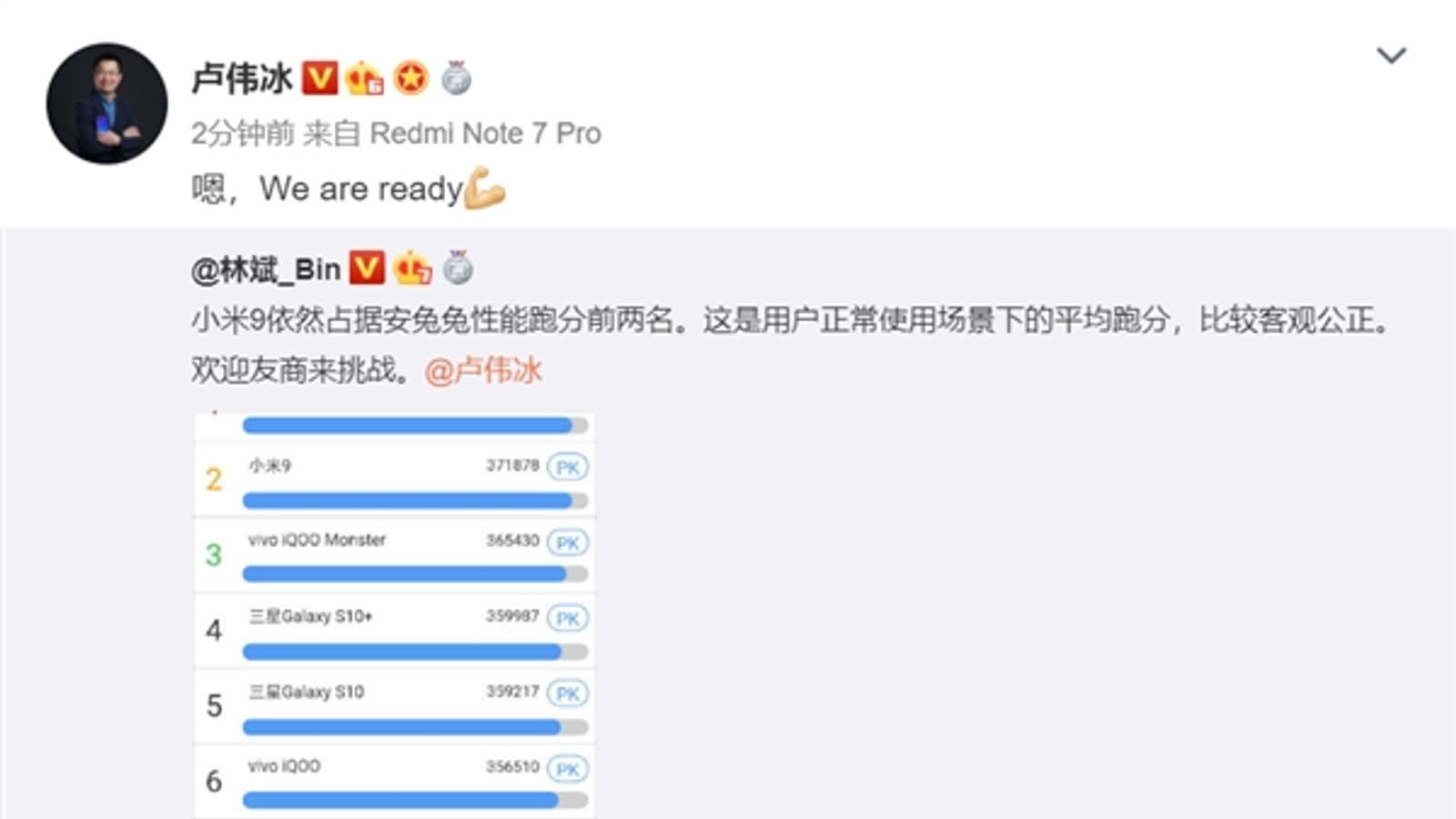
Task: Click the orange V verified badge beside 卢伟冰
Action: click(x=319, y=78)
